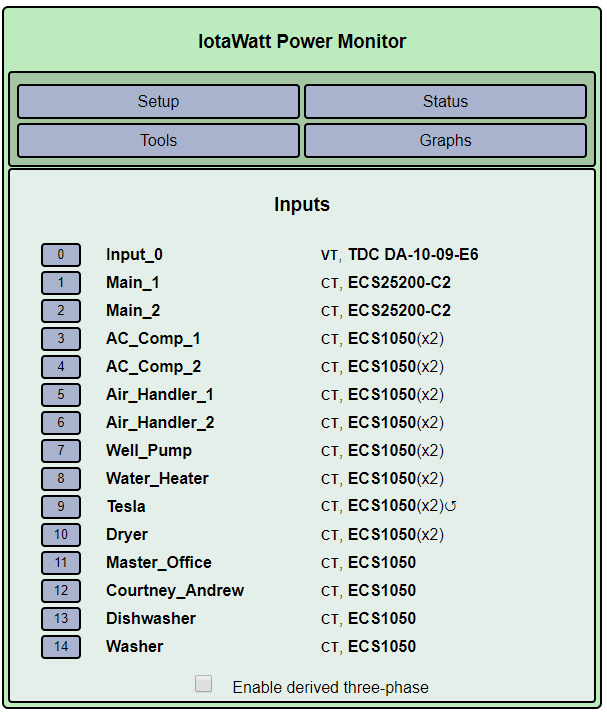The image size is (607, 715).
Task: Click ECS1050(x2) model on AC_Comp_1 row
Action: (x=396, y=339)
